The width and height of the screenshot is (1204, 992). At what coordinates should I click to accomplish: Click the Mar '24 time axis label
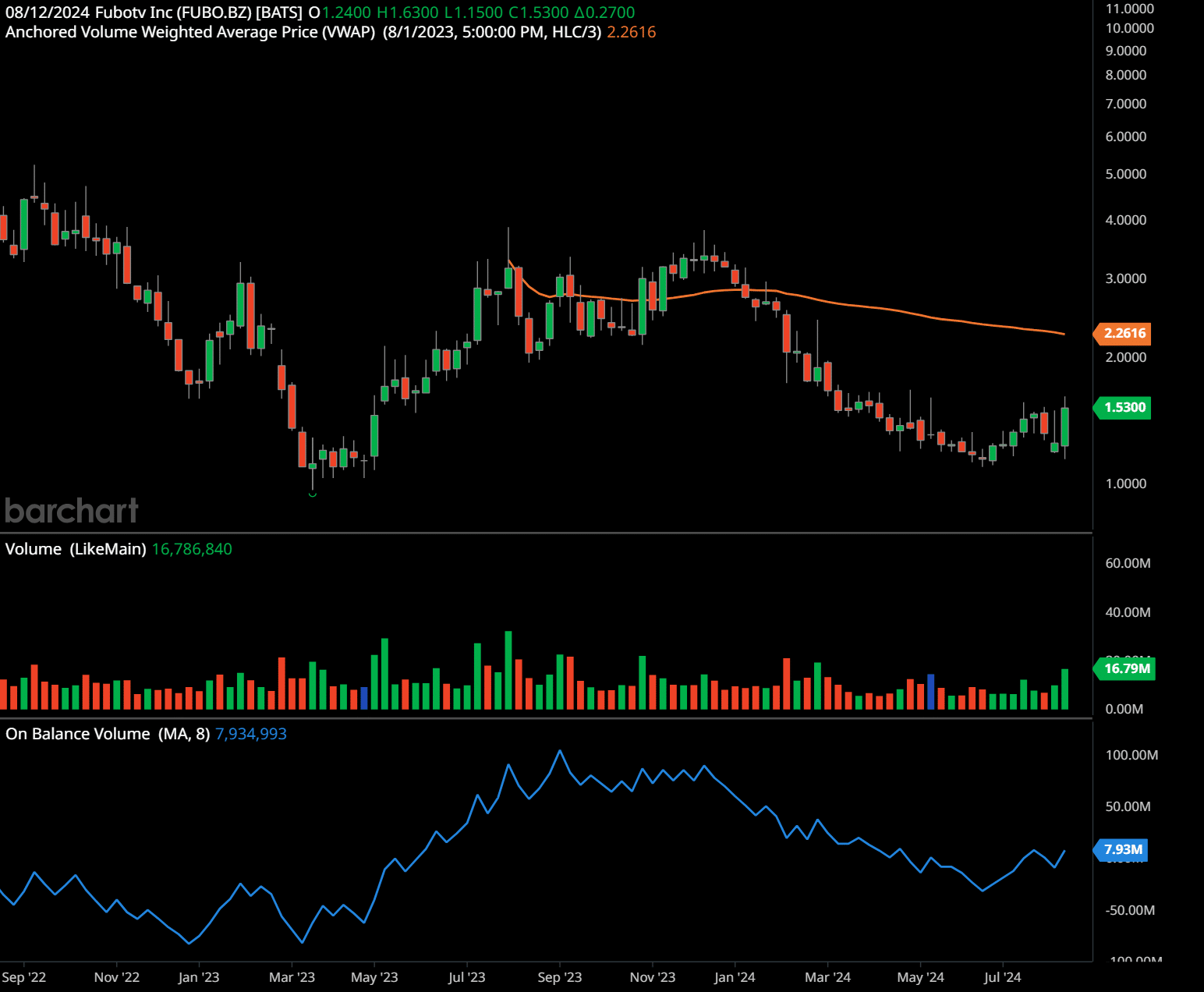point(827,977)
